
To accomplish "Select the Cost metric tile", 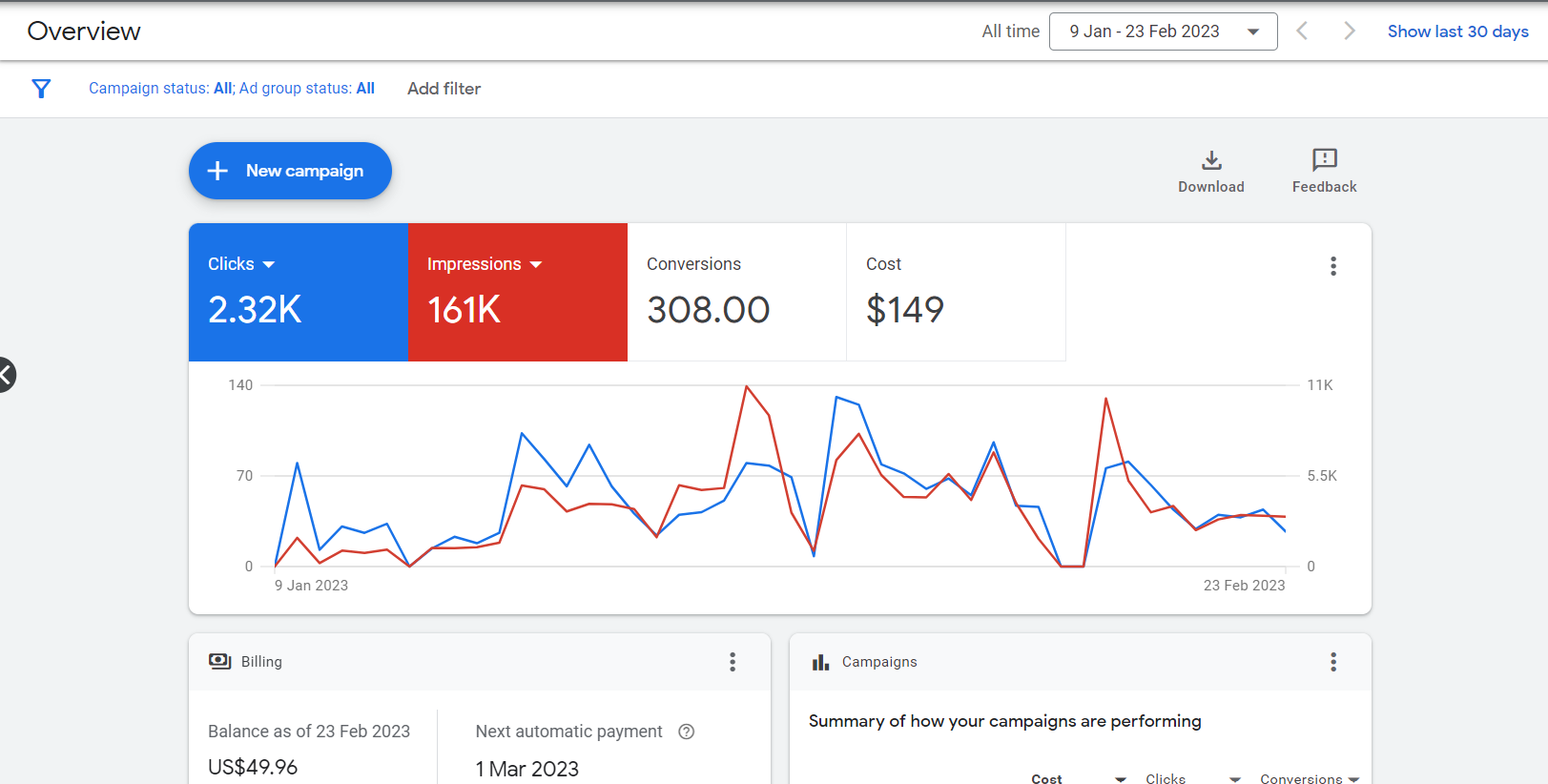I will point(956,292).
